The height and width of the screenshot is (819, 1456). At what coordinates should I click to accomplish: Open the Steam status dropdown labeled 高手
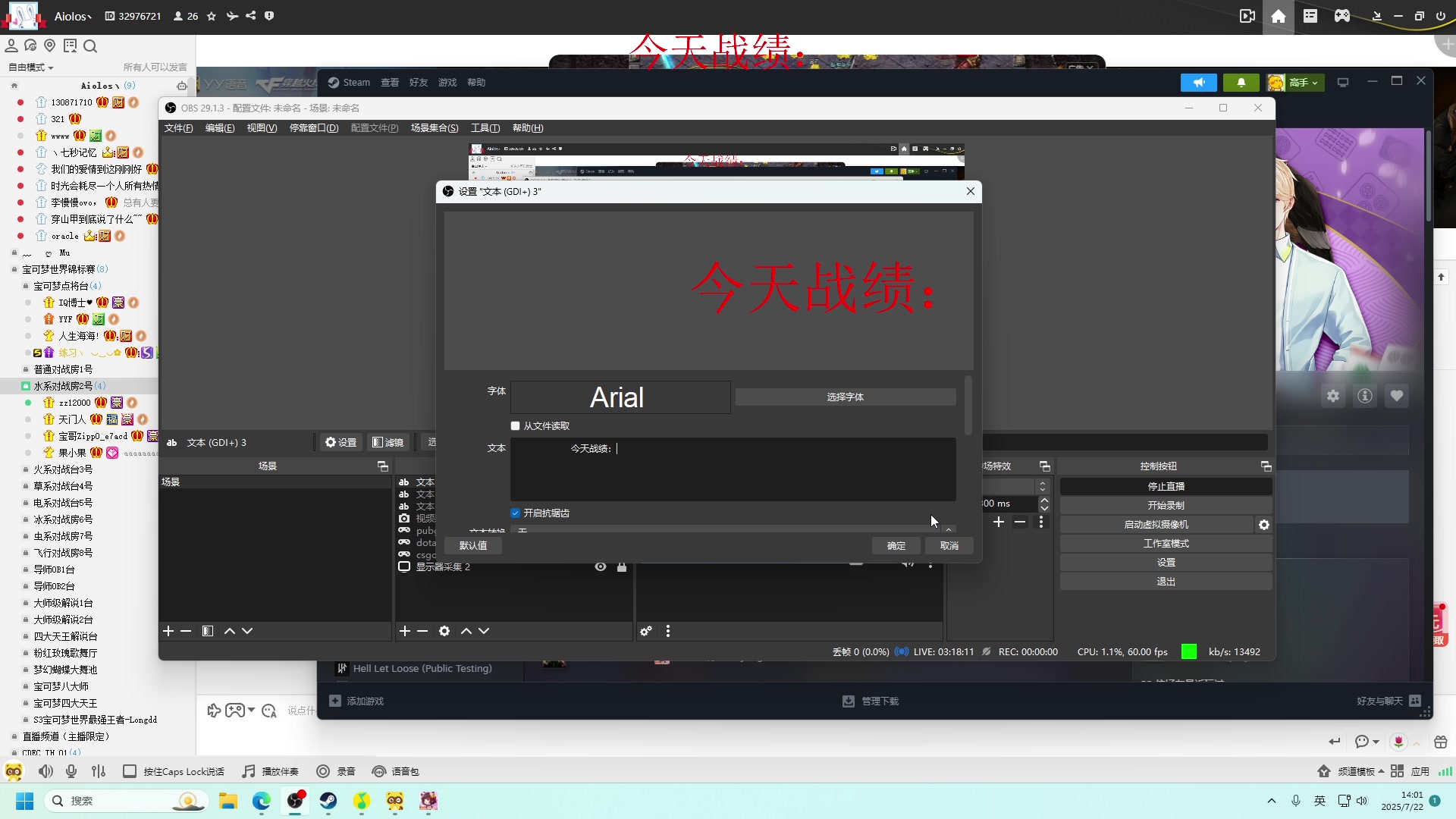coord(1295,83)
